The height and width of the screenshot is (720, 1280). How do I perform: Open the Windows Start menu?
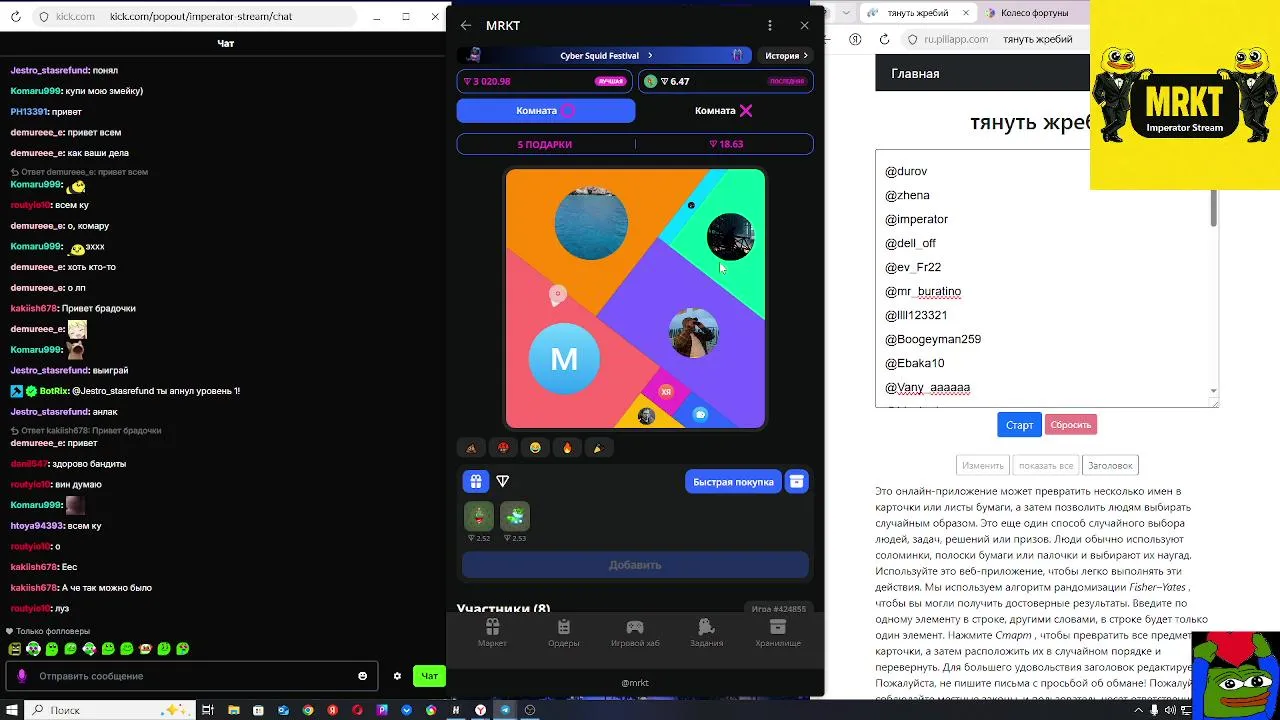(11, 710)
